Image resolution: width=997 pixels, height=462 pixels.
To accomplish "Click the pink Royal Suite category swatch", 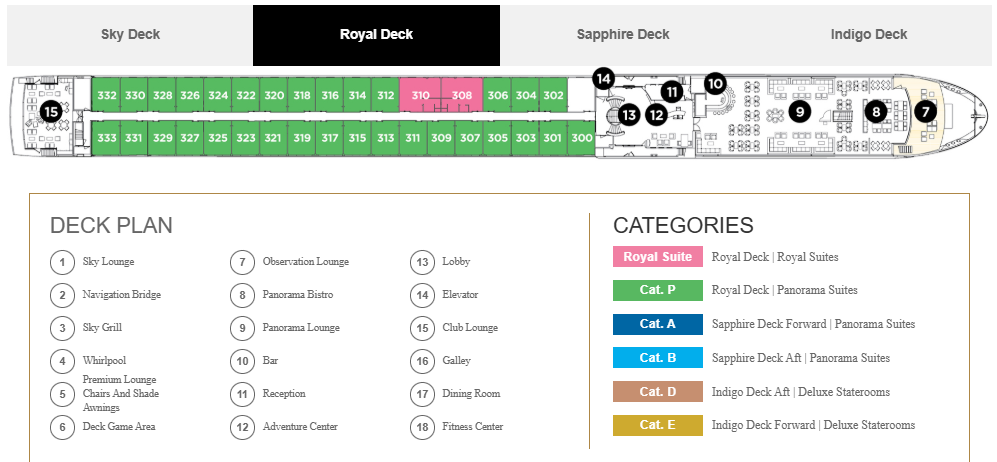I will [x=657, y=257].
